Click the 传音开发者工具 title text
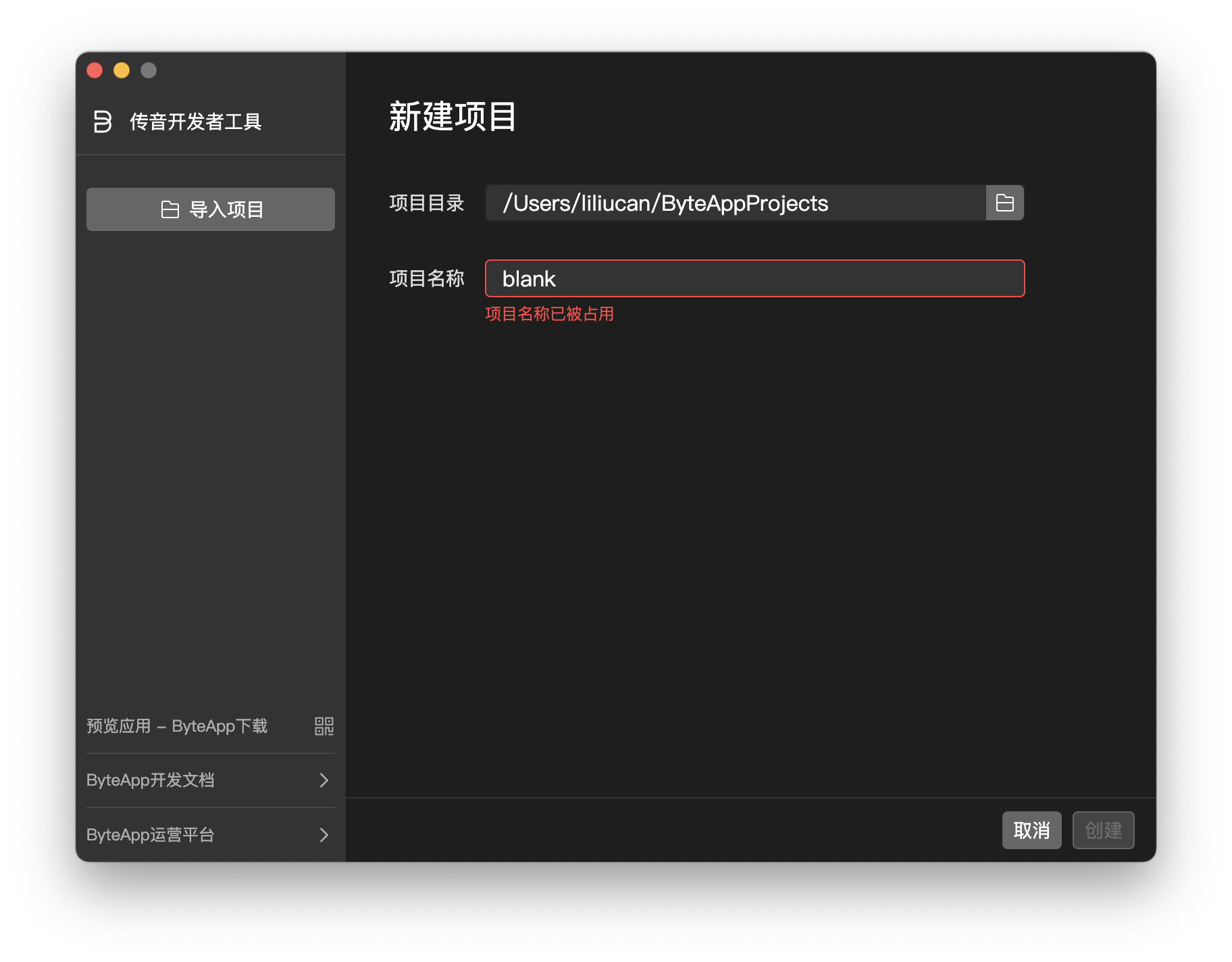The width and height of the screenshot is (1232, 962). click(195, 122)
